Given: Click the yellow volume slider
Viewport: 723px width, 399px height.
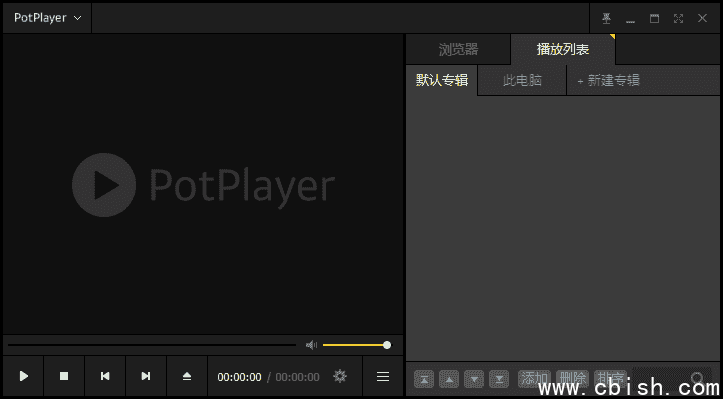Looking at the screenshot, I should click(x=356, y=345).
